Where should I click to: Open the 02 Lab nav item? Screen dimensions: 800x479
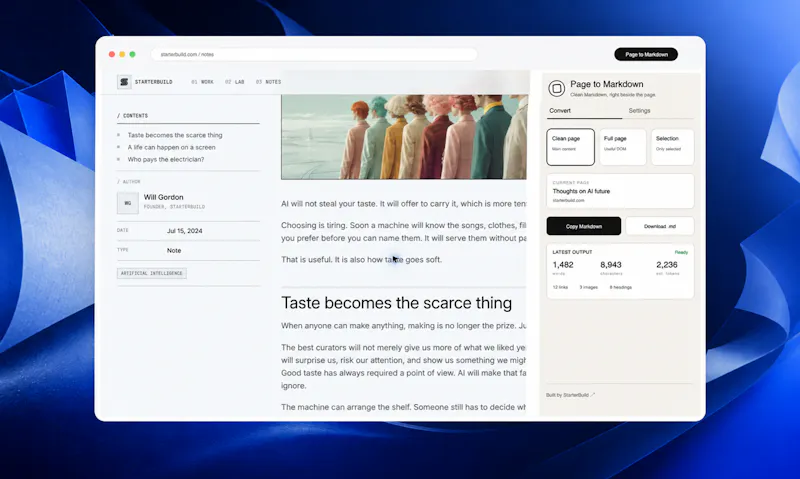(x=235, y=82)
